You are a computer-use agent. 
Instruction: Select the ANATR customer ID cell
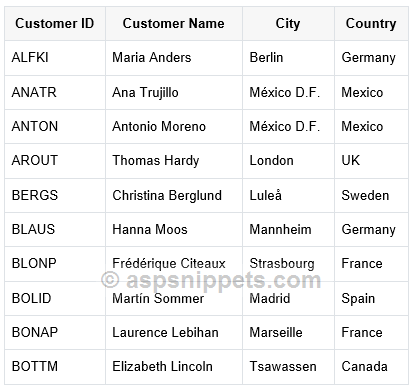click(55, 92)
